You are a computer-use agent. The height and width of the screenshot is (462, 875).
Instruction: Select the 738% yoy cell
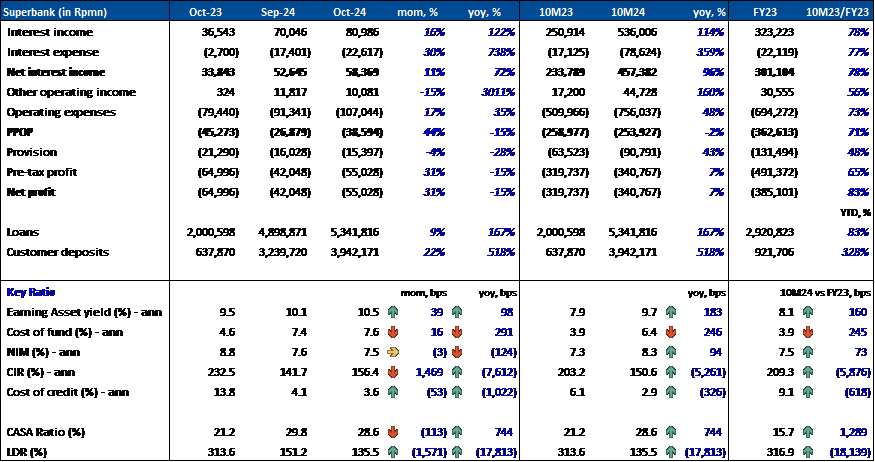501,52
